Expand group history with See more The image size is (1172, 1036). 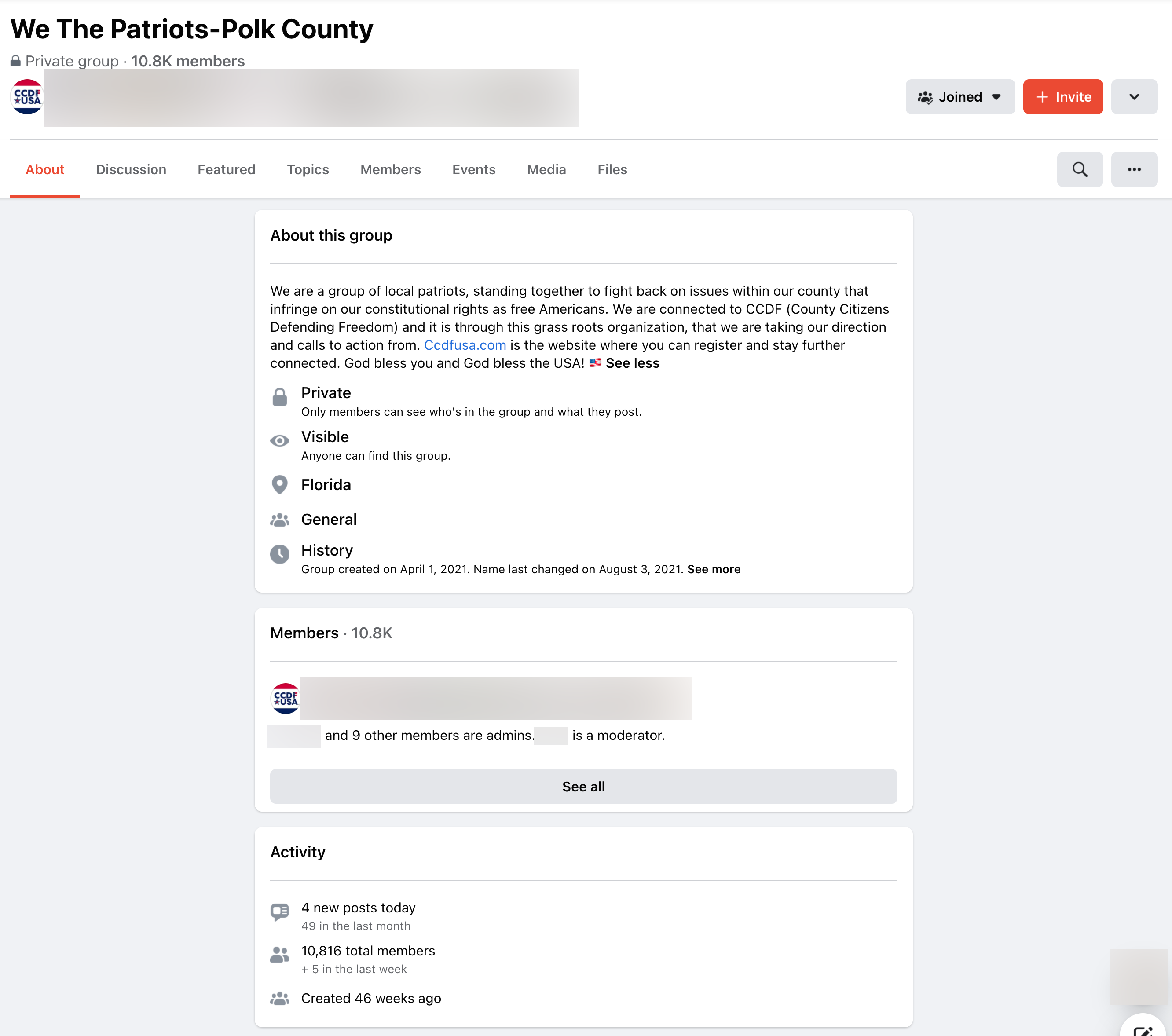tap(713, 569)
